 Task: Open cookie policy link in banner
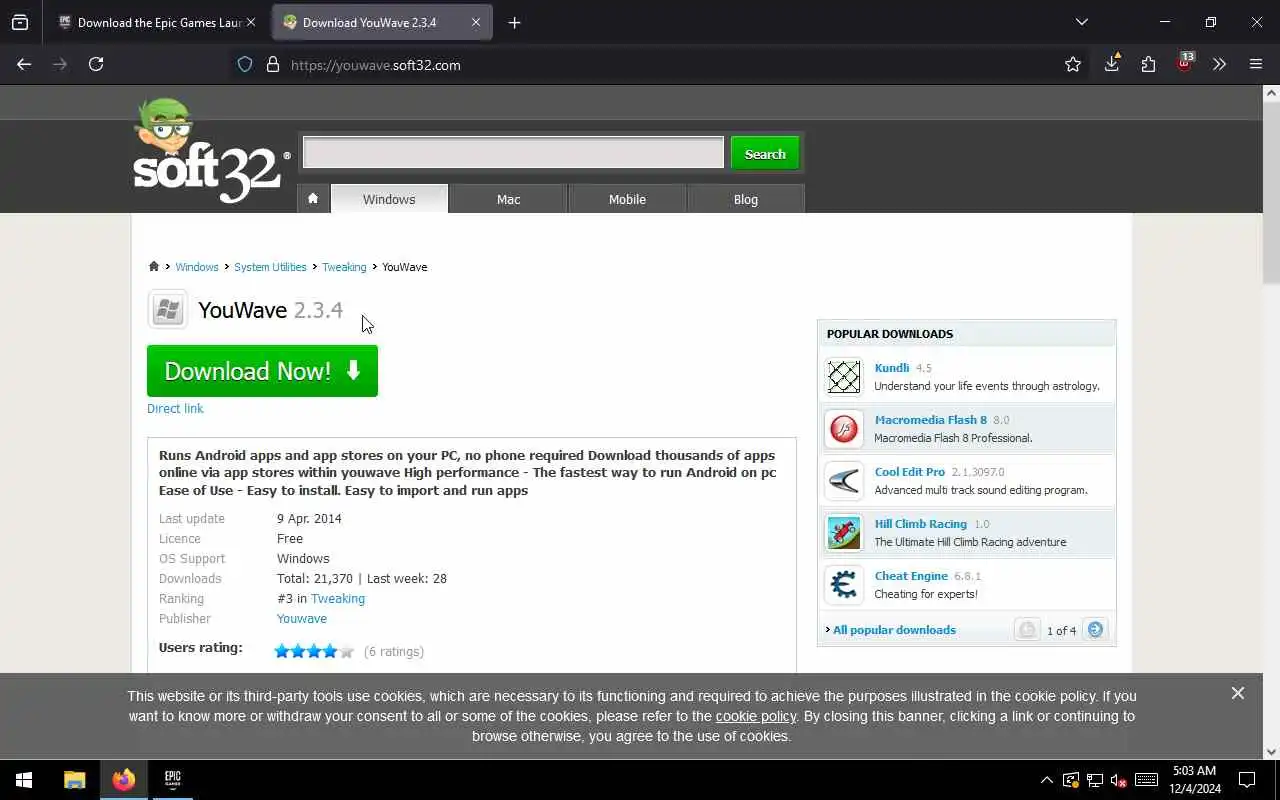coord(756,716)
